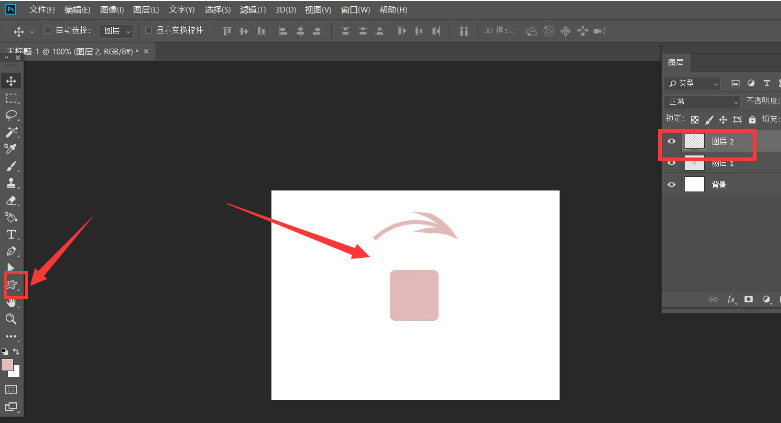Click the auto-align layers icon

(463, 31)
